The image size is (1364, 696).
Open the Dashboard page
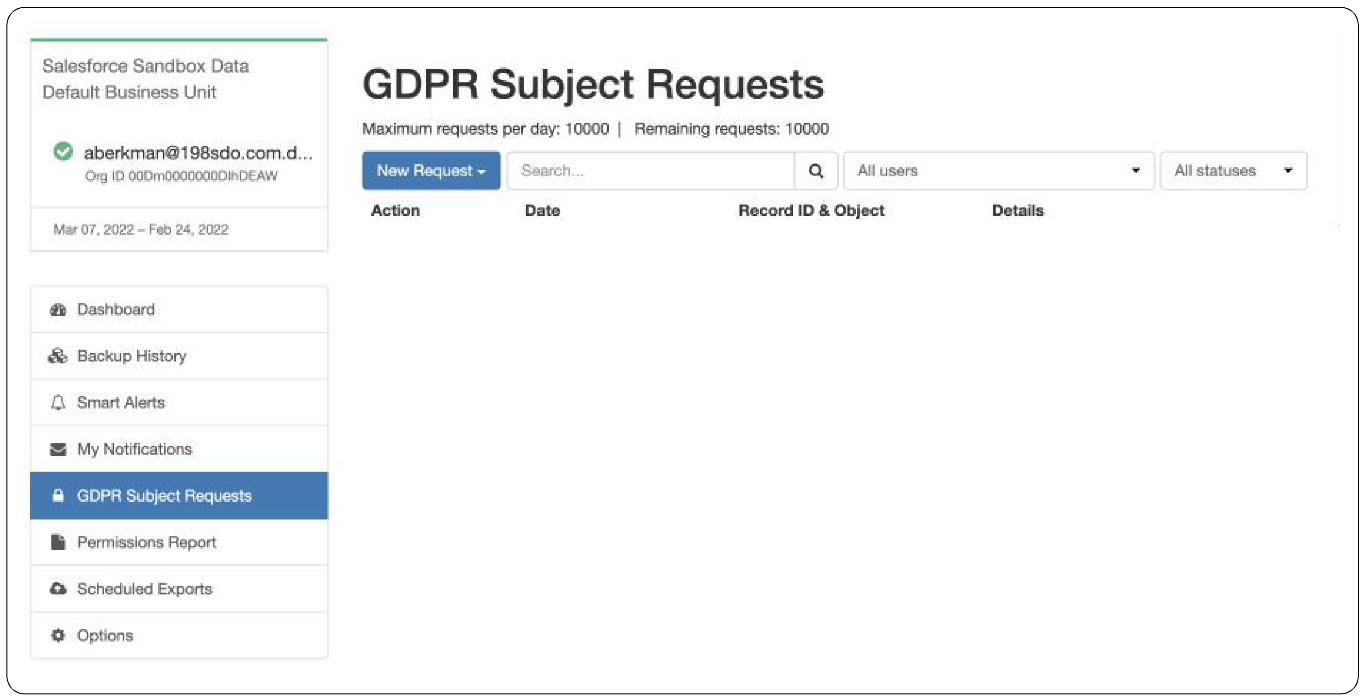(x=115, y=309)
